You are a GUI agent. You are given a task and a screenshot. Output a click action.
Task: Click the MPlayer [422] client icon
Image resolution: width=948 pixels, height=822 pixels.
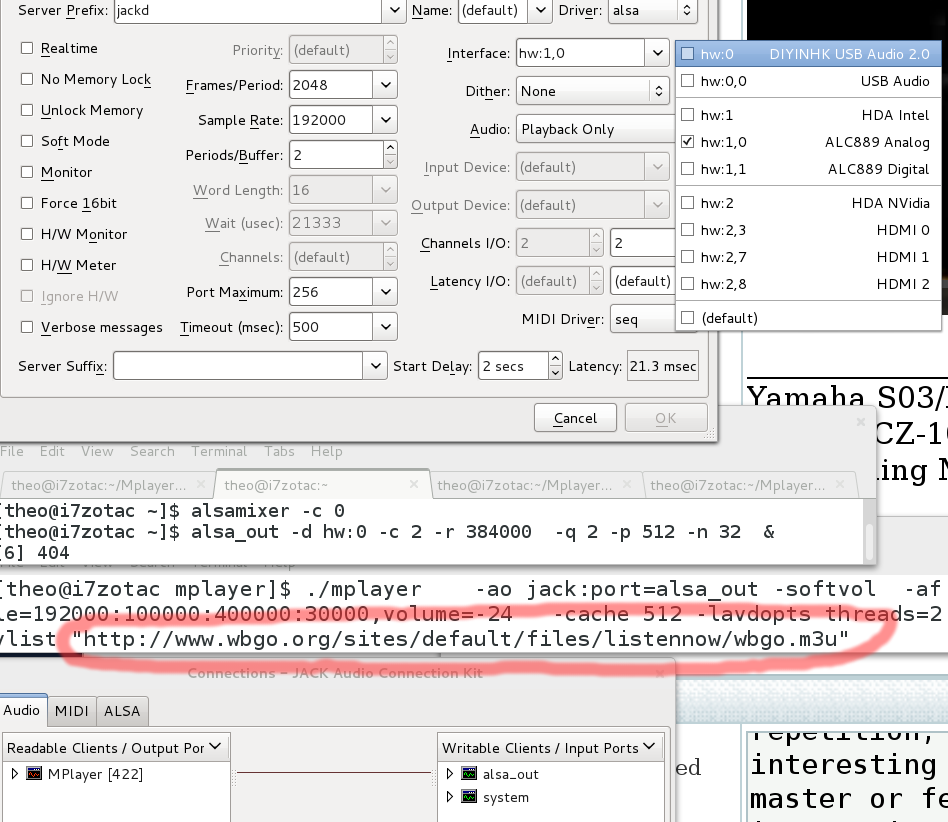pyautogui.click(x=34, y=774)
